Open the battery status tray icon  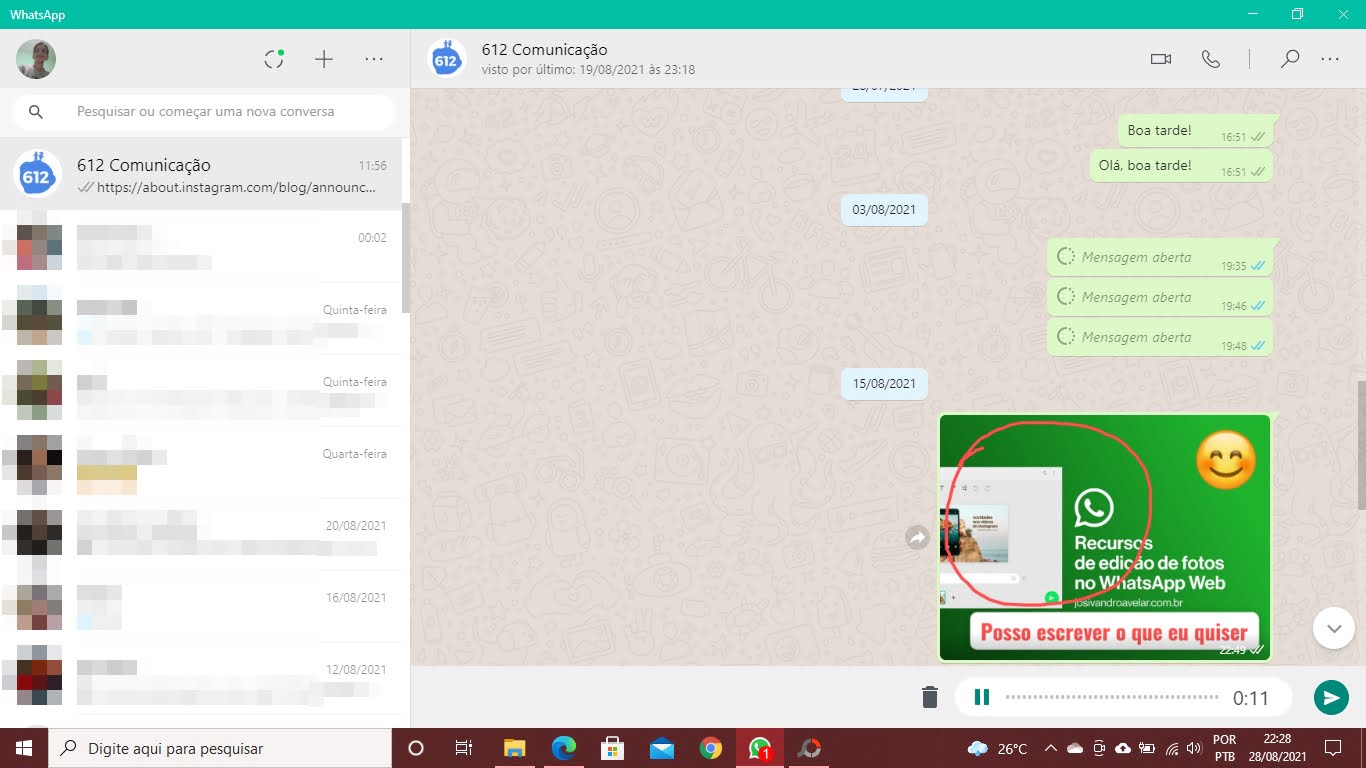coord(1147,748)
